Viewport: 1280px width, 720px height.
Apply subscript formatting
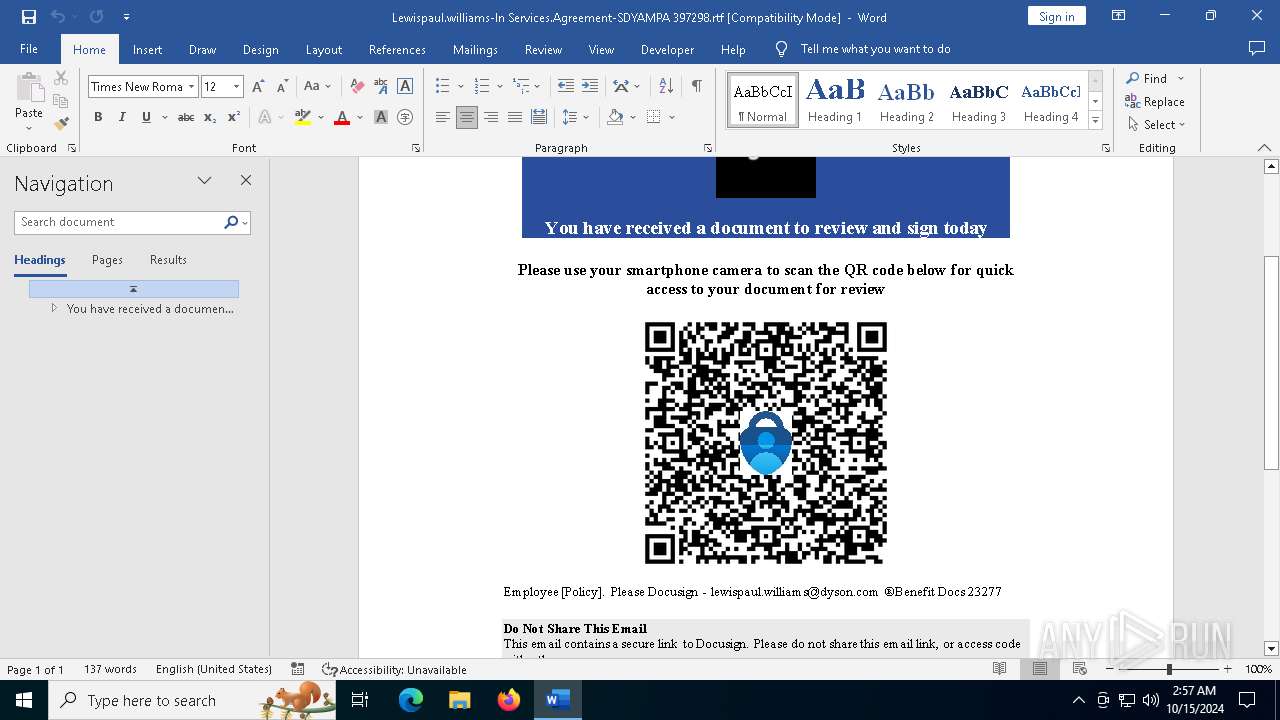tap(210, 117)
